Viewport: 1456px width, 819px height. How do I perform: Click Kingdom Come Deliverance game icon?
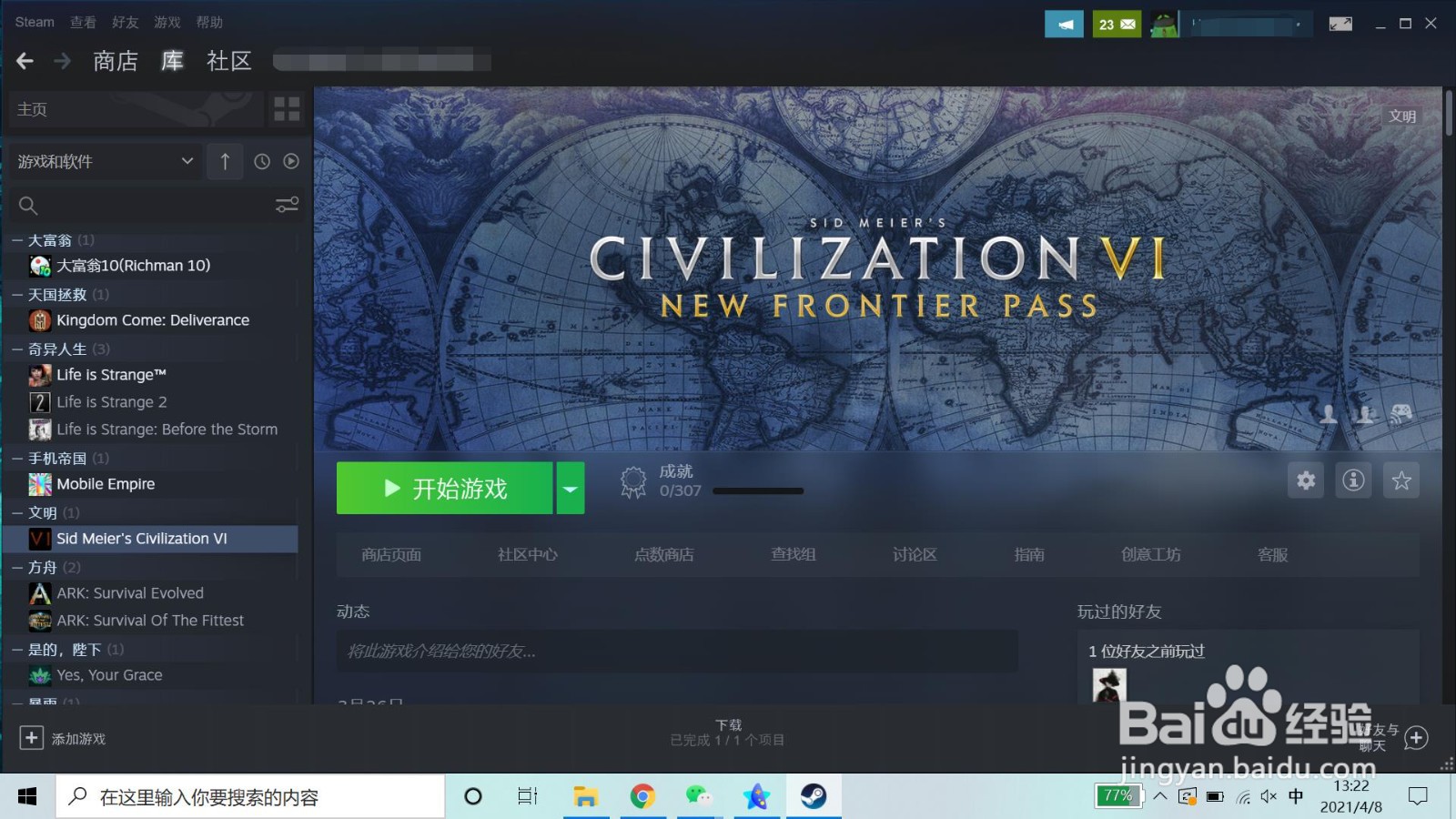point(40,320)
